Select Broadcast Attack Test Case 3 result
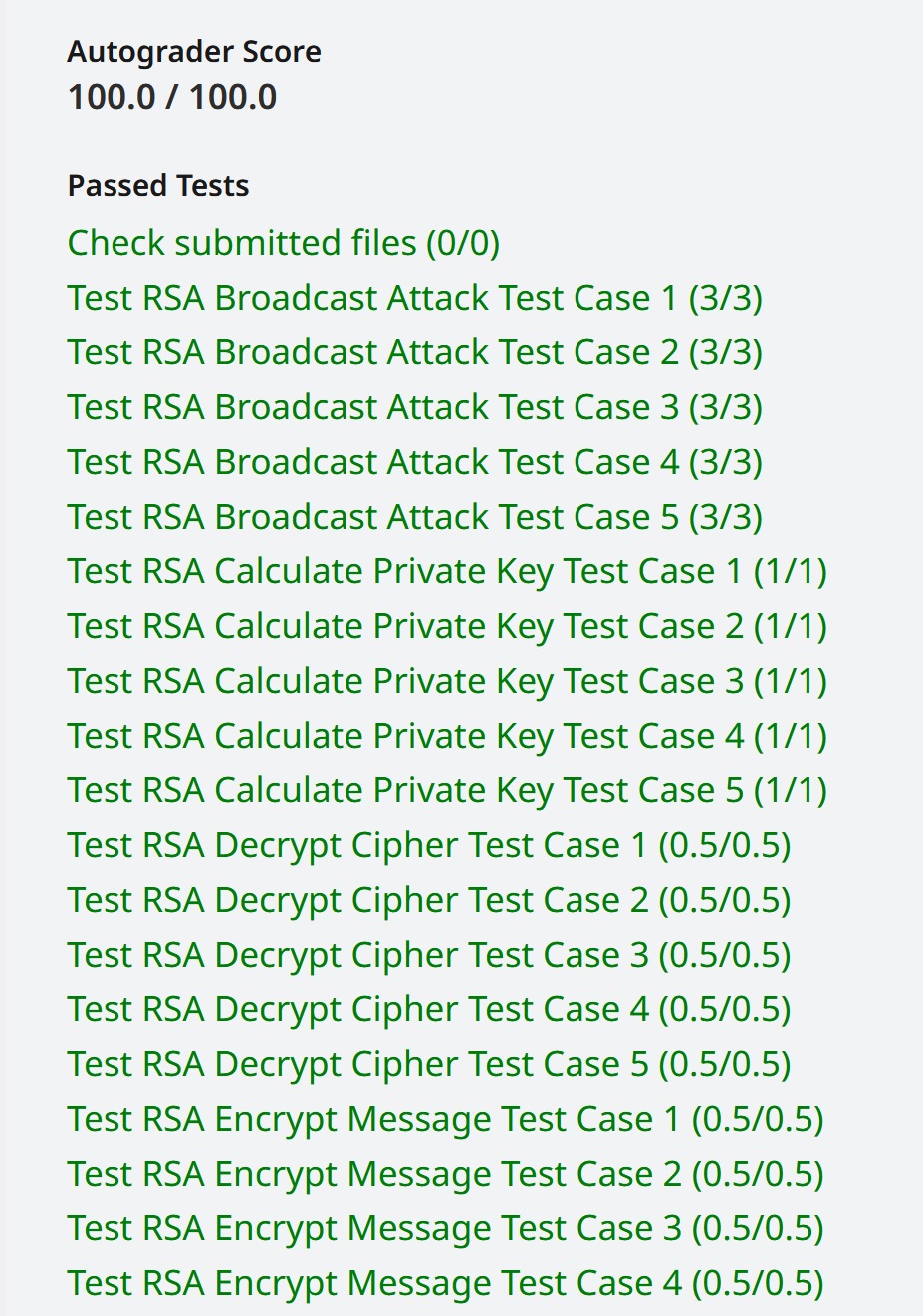Viewport: 923px width, 1316px height. point(414,407)
